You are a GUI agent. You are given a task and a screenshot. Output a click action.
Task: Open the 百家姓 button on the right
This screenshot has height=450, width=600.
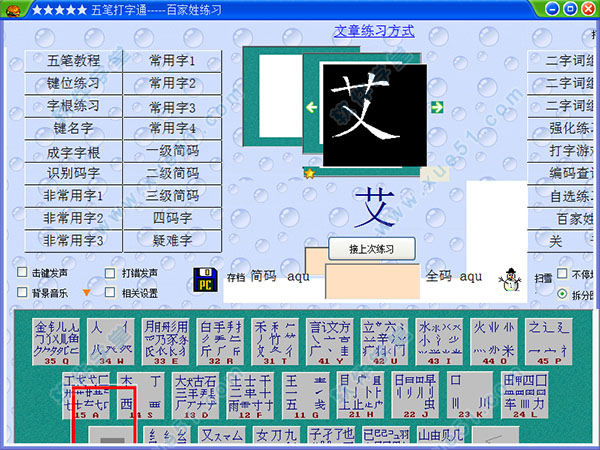click(562, 218)
